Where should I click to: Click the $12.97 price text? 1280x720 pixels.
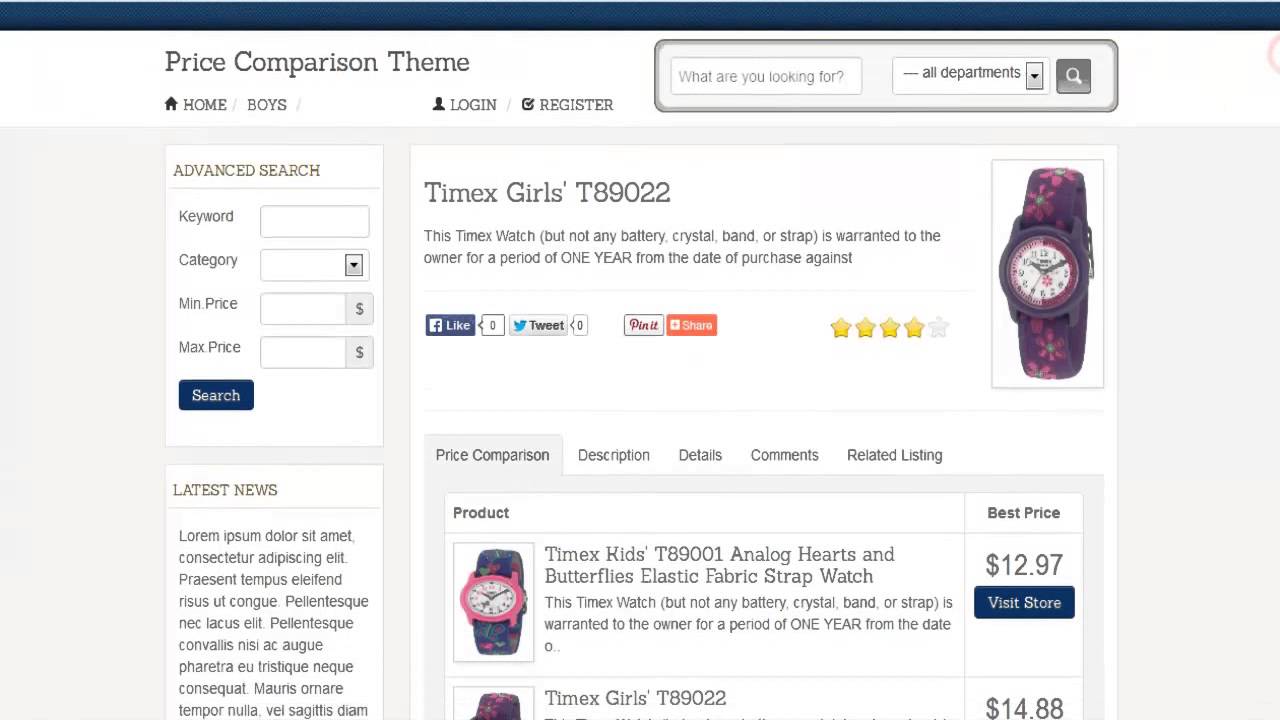click(1024, 565)
